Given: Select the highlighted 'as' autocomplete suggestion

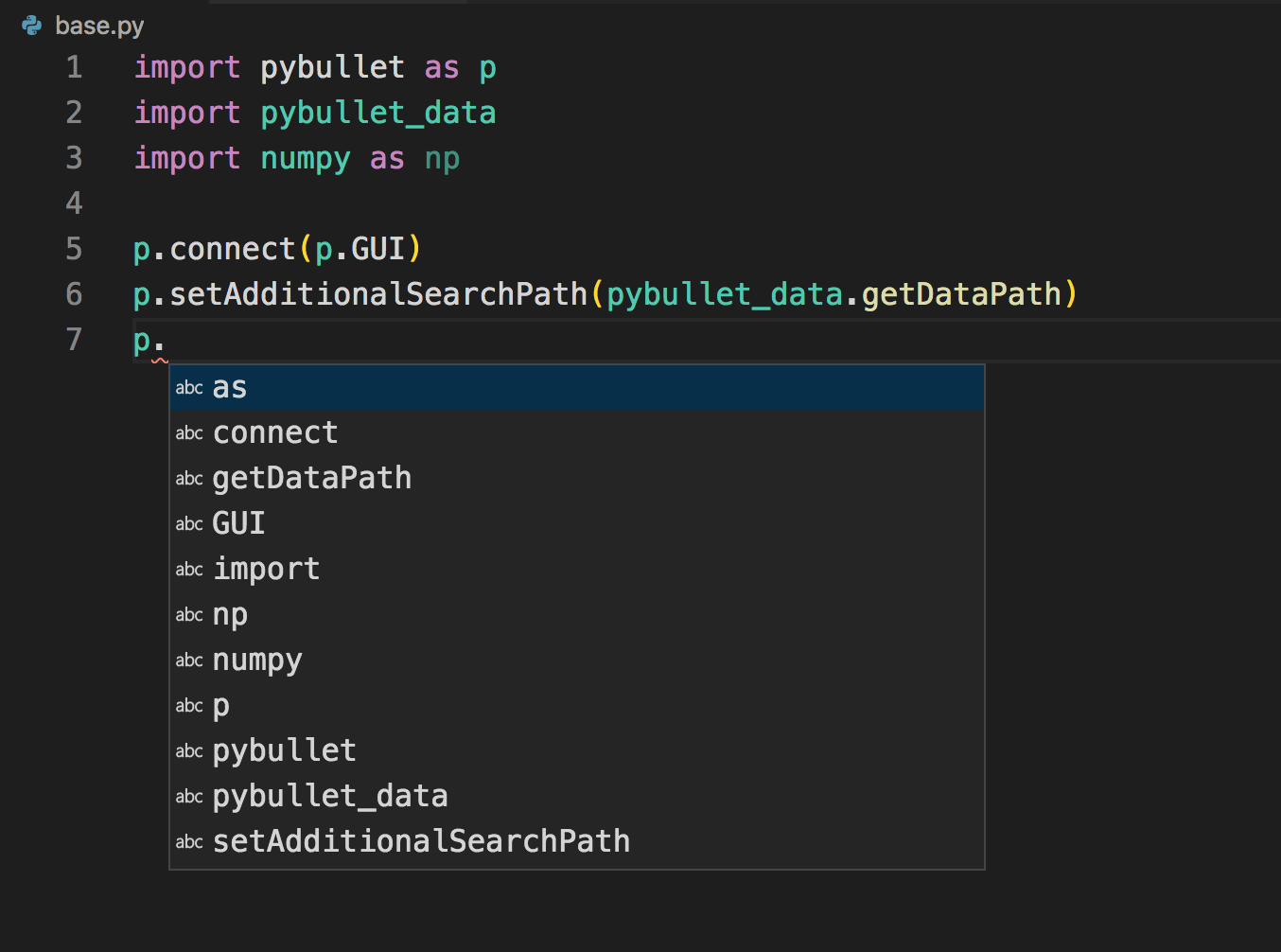Looking at the screenshot, I should (229, 387).
